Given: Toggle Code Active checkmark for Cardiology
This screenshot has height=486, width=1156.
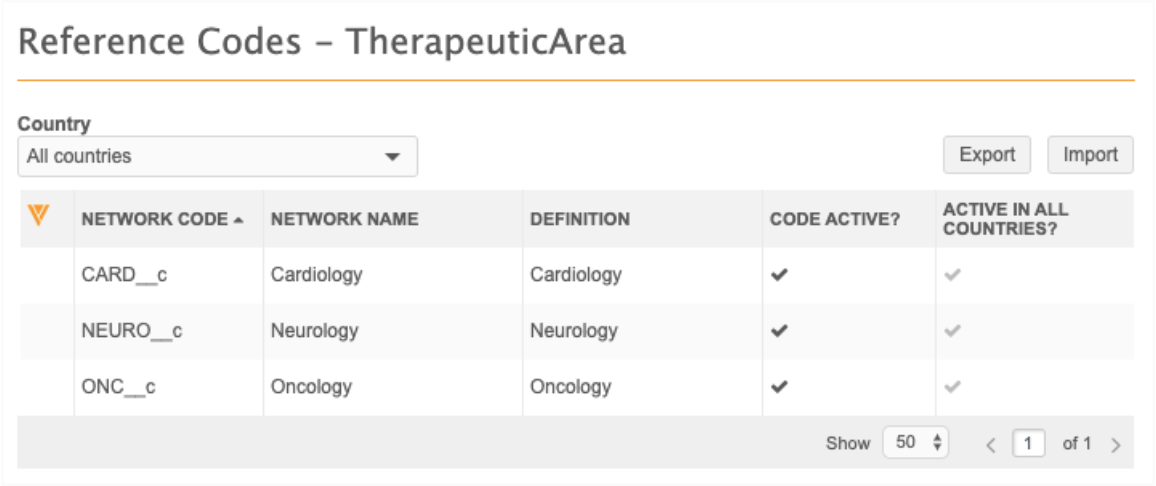Looking at the screenshot, I should click(779, 275).
